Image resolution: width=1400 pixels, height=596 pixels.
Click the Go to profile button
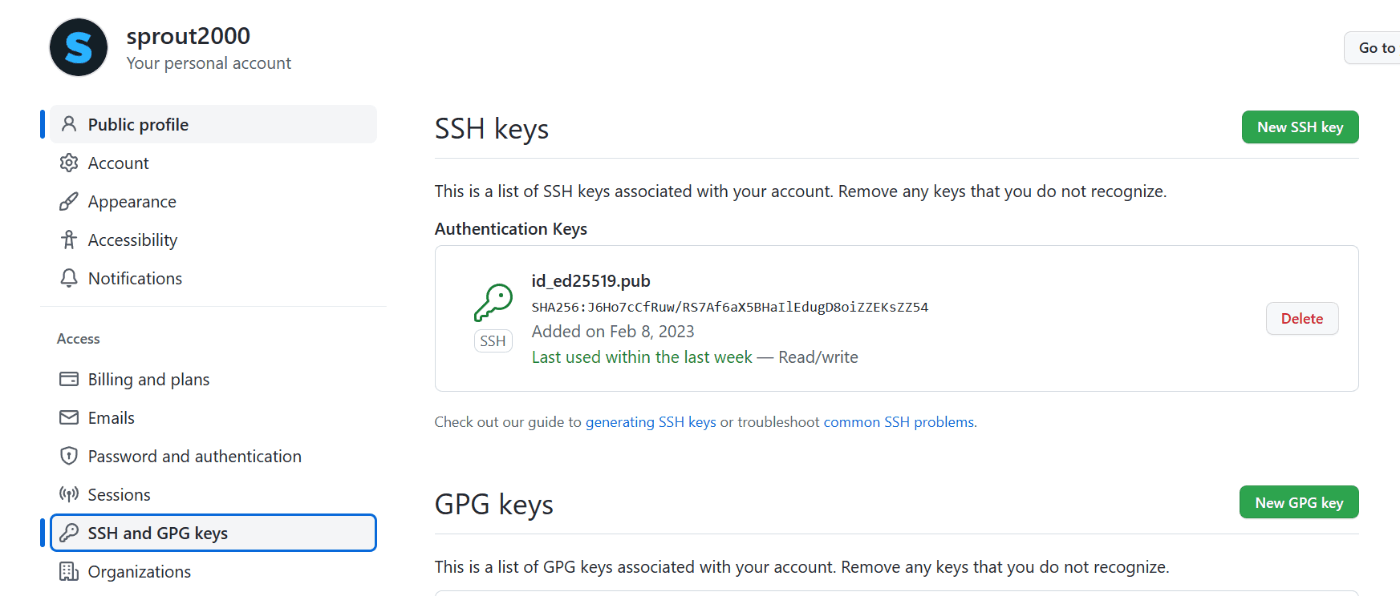pos(1376,48)
